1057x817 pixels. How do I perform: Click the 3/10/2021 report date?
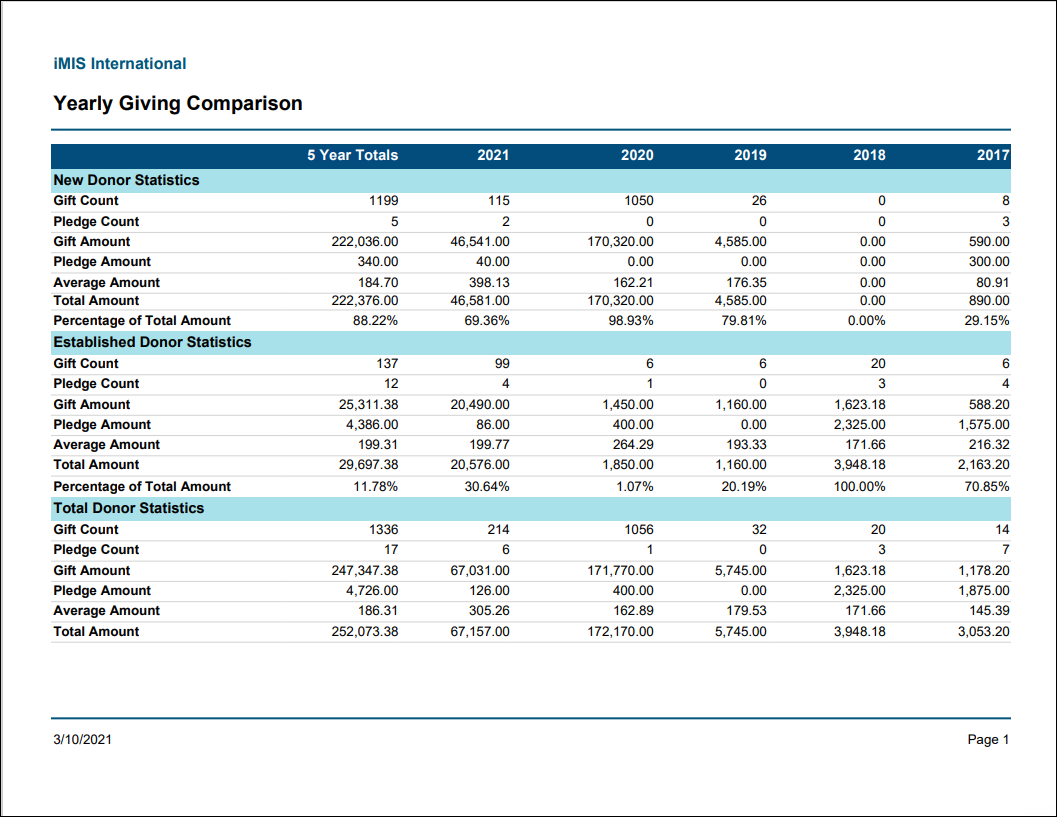(x=82, y=739)
